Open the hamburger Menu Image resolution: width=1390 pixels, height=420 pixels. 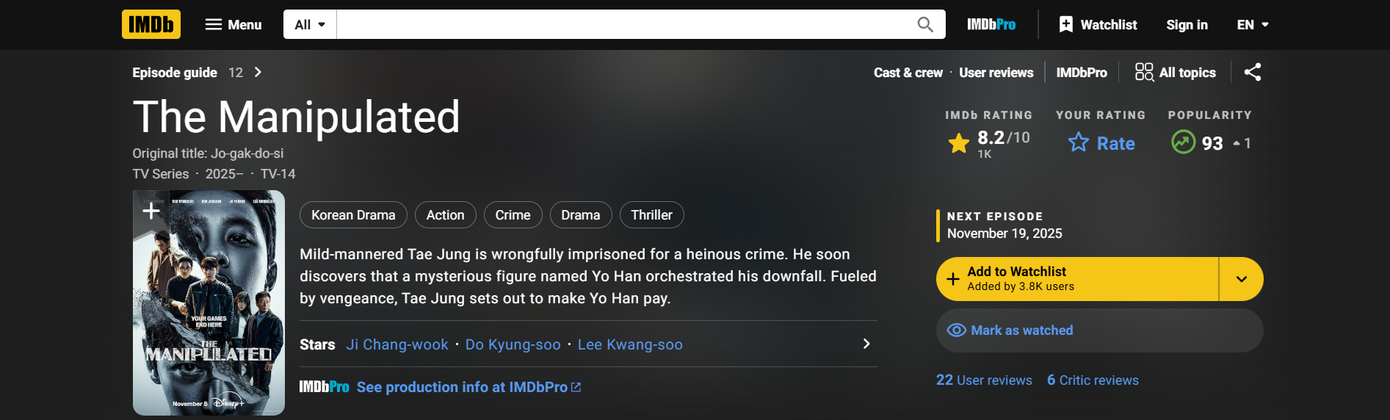coord(233,24)
